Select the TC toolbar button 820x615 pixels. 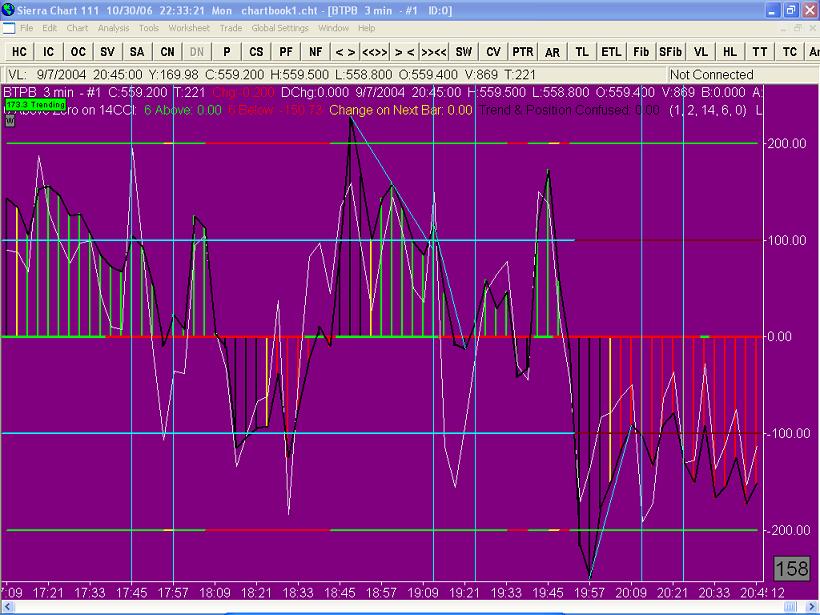[x=790, y=52]
